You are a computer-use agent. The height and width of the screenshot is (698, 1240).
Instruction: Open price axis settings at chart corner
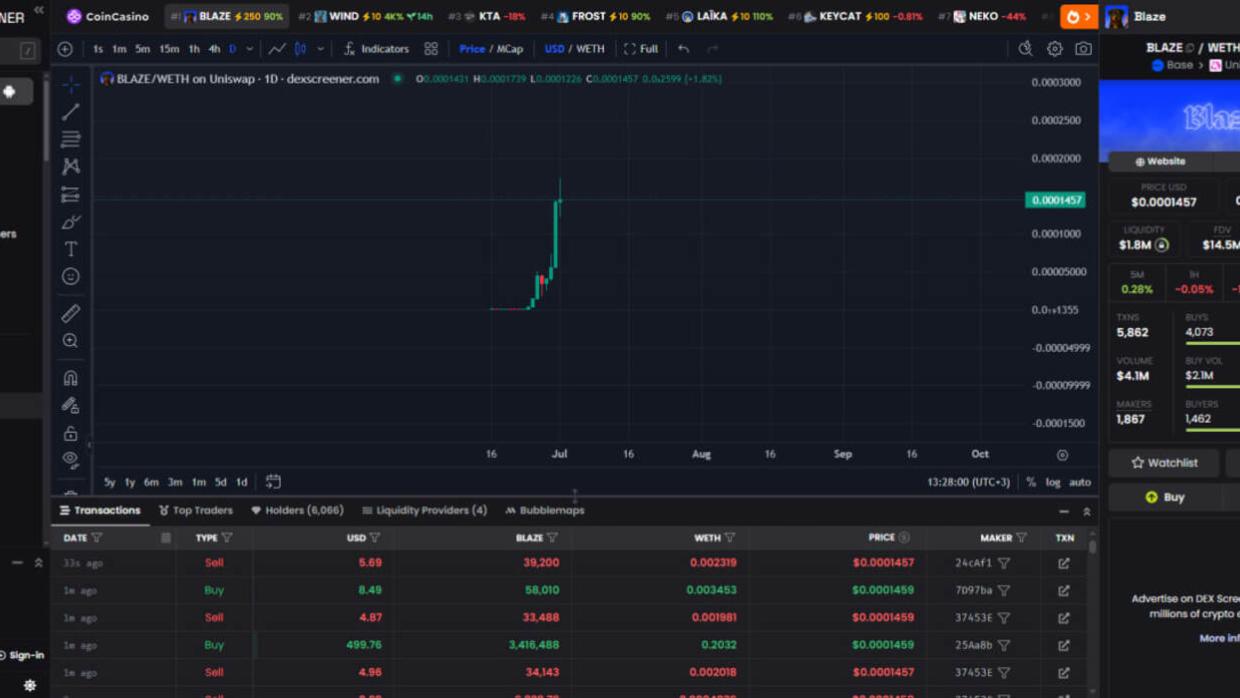click(1062, 455)
